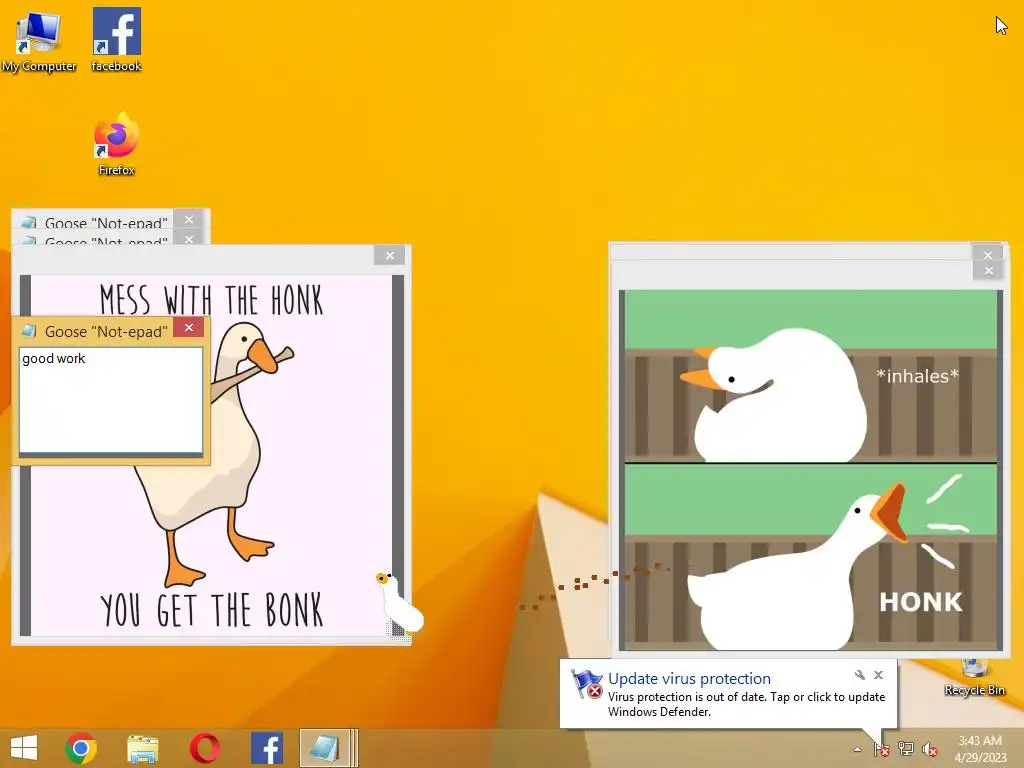This screenshot has width=1024, height=768.
Task: Launch the Firefox desktop shortcut
Action: pos(116,144)
